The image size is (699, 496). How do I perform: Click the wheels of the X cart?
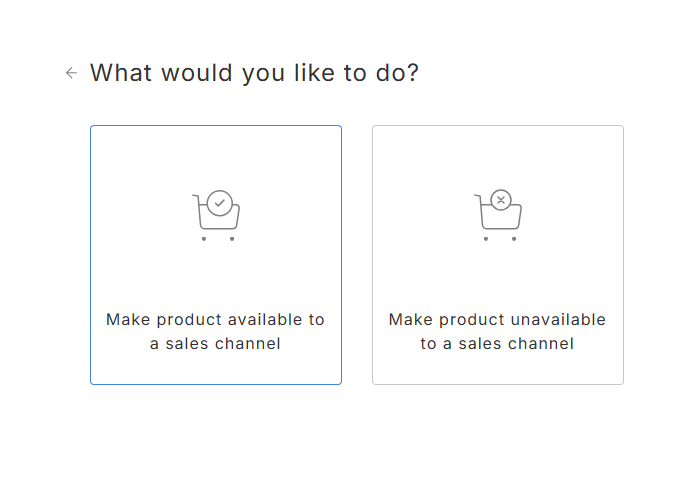(x=500, y=239)
